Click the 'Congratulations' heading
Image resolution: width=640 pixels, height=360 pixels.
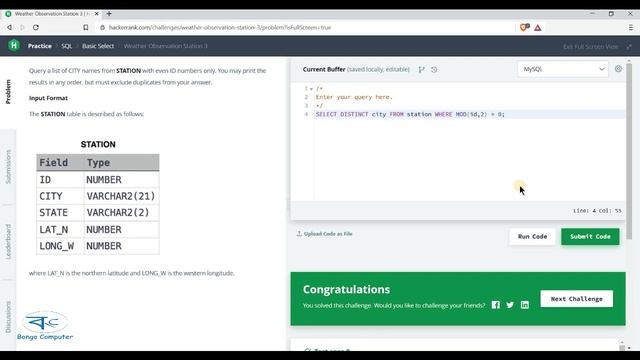[x=346, y=289]
